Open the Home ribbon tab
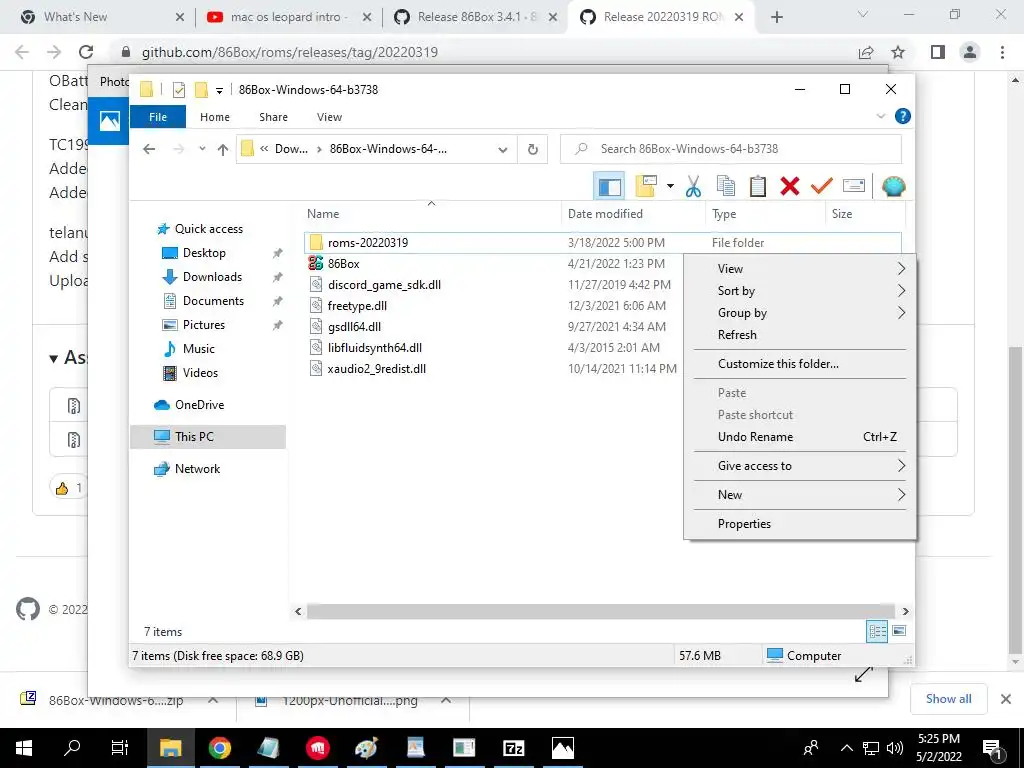The image size is (1024, 768). [x=215, y=117]
